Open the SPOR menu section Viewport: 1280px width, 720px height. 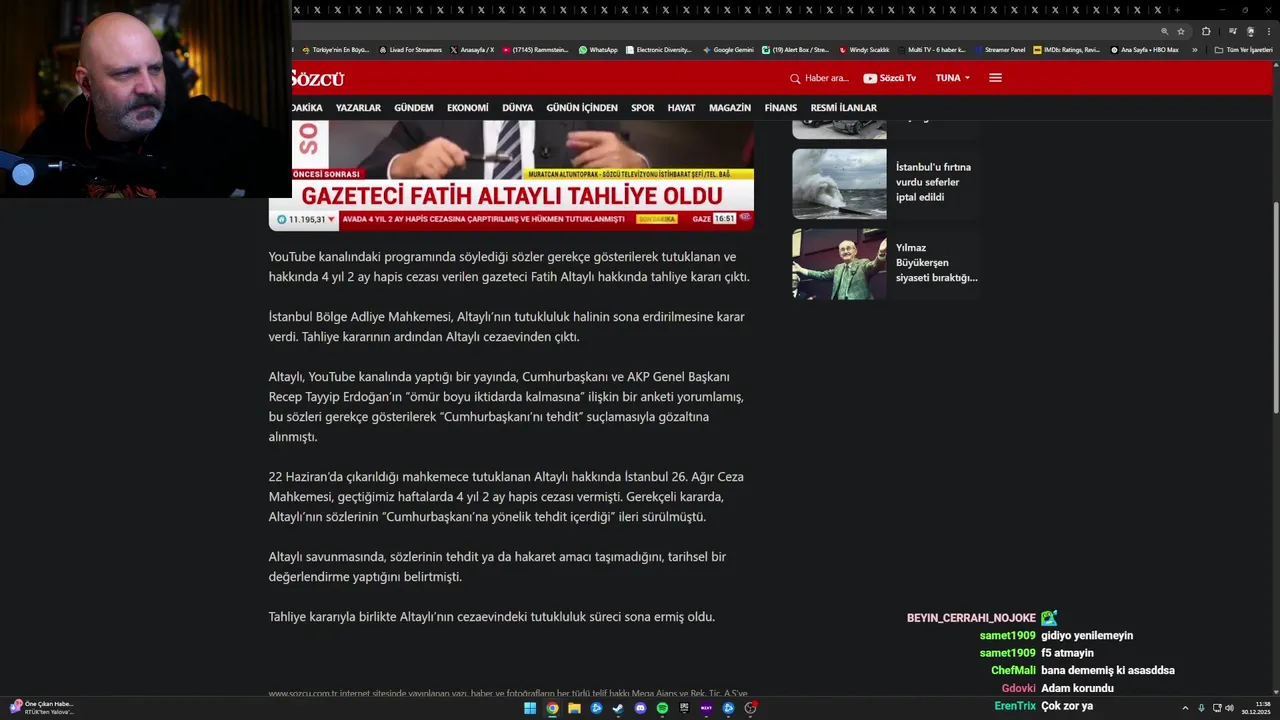[x=643, y=108]
